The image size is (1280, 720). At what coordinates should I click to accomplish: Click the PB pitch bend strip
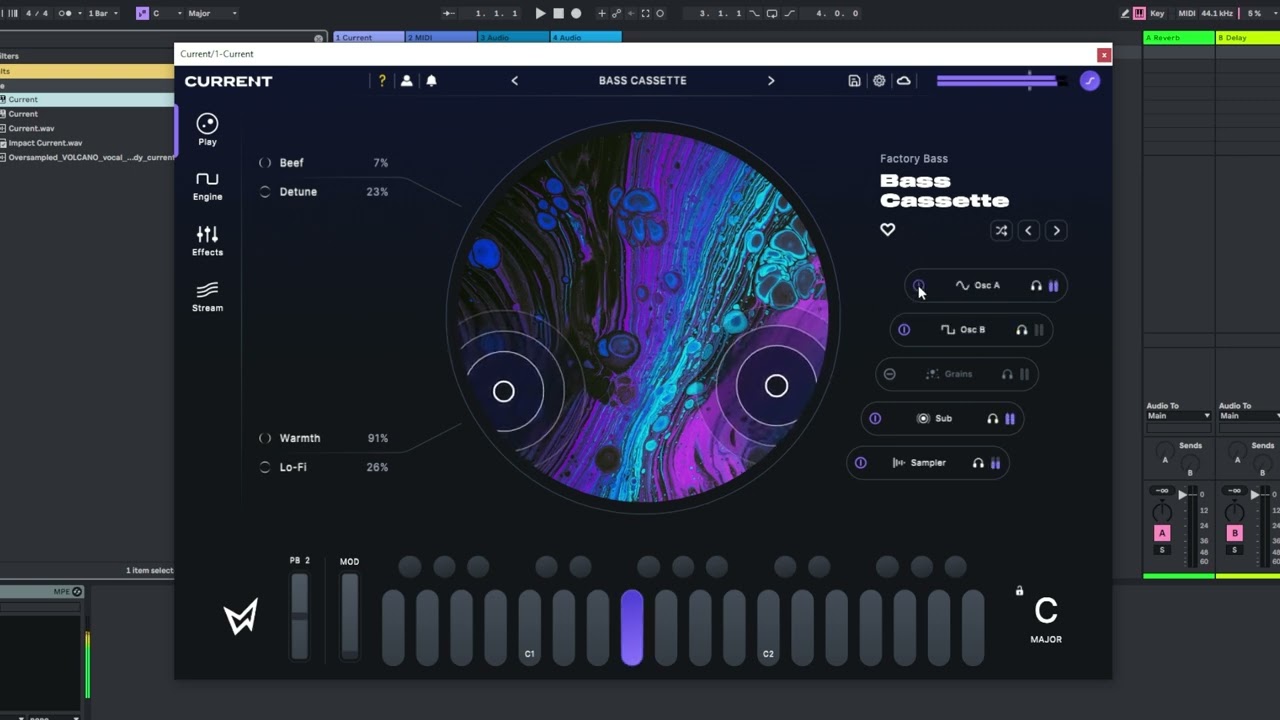(x=299, y=616)
